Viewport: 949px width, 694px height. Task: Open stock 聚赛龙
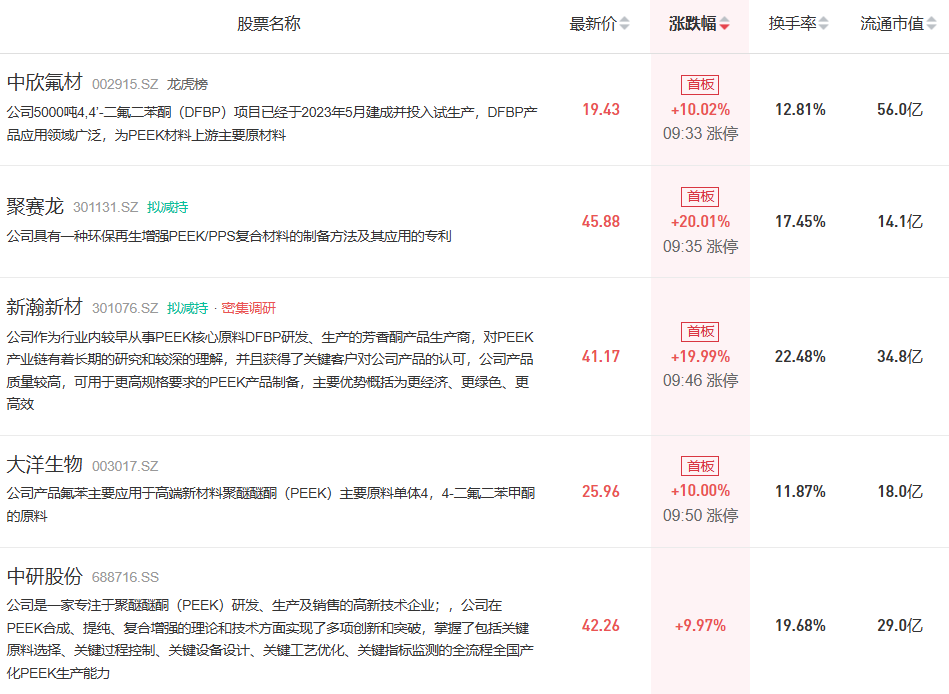pos(34,206)
